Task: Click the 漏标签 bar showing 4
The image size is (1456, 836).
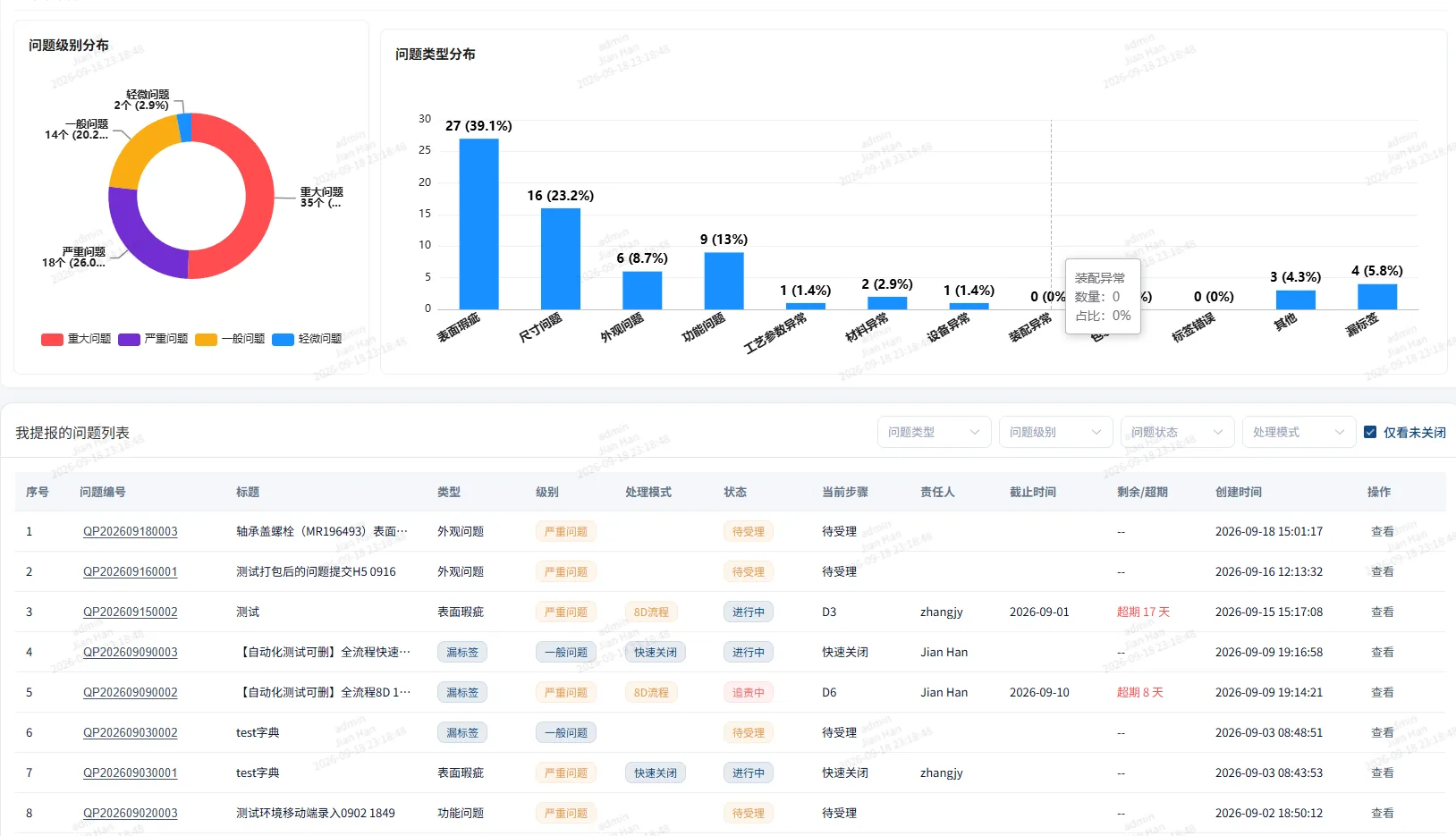Action: pos(1377,297)
